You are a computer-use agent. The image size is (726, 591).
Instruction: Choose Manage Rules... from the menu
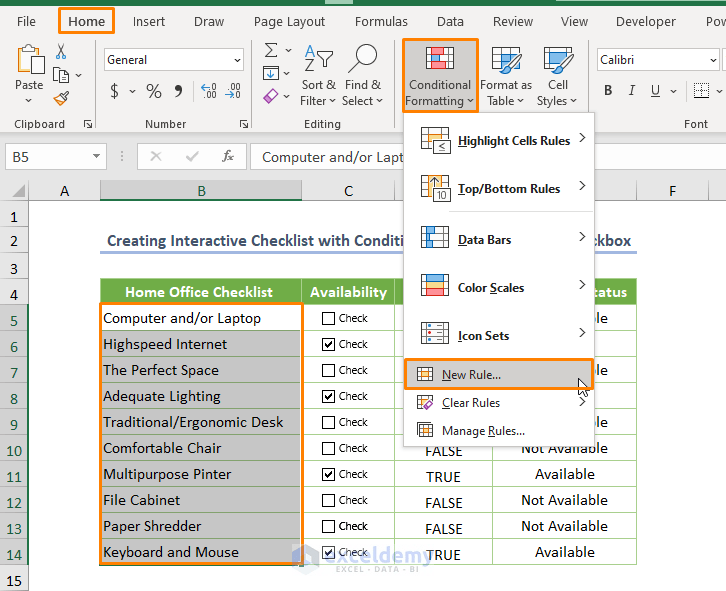499,431
